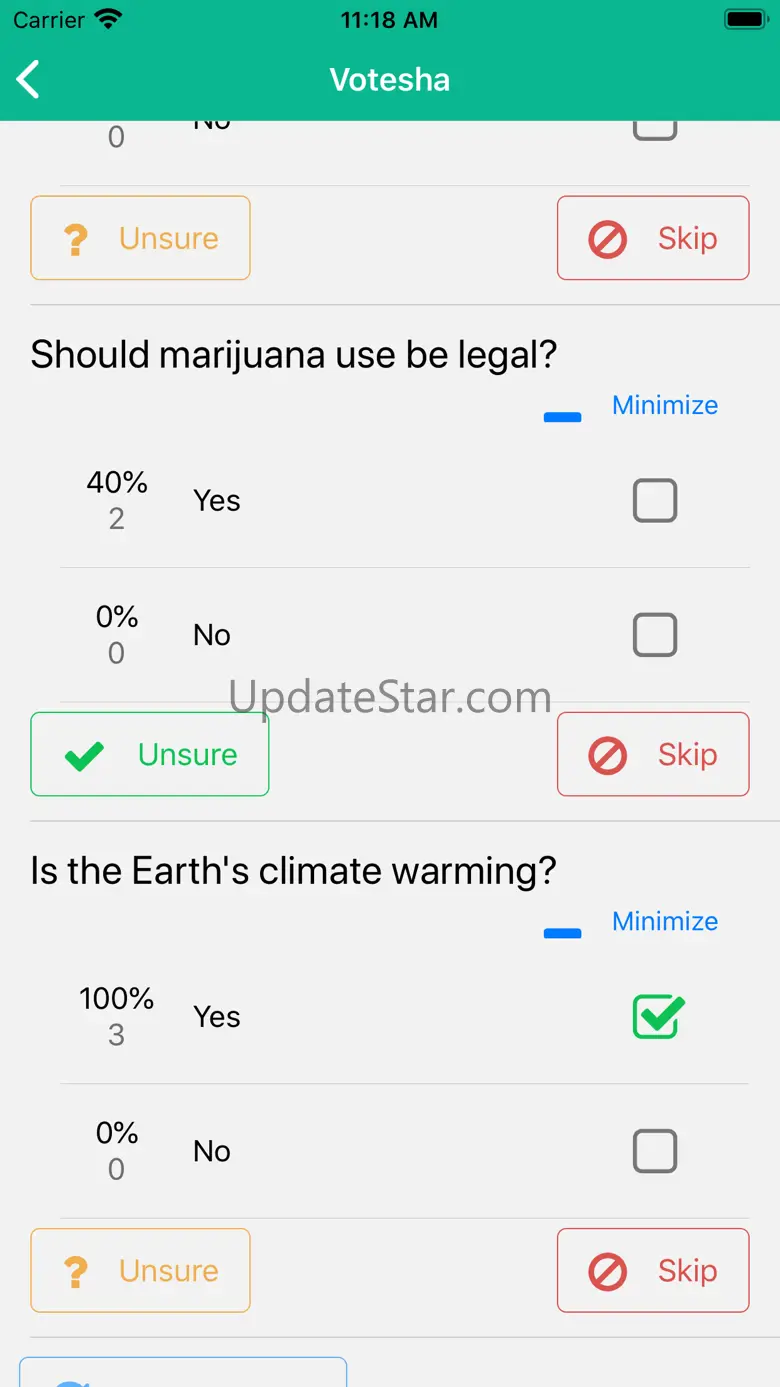Tap the Votesha title in header
The height and width of the screenshot is (1387, 780).
(390, 79)
